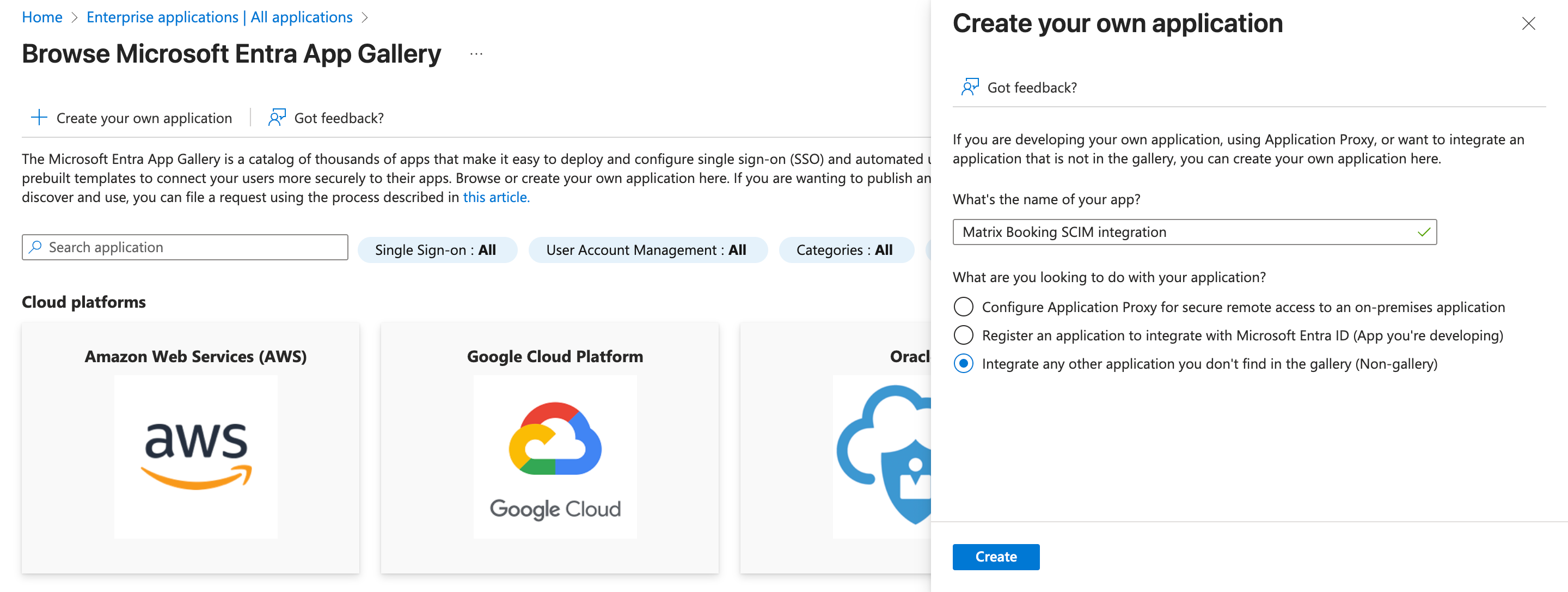The height and width of the screenshot is (592, 1568).
Task: Open the Amazon Web Services (AWS) card title
Action: [196, 356]
